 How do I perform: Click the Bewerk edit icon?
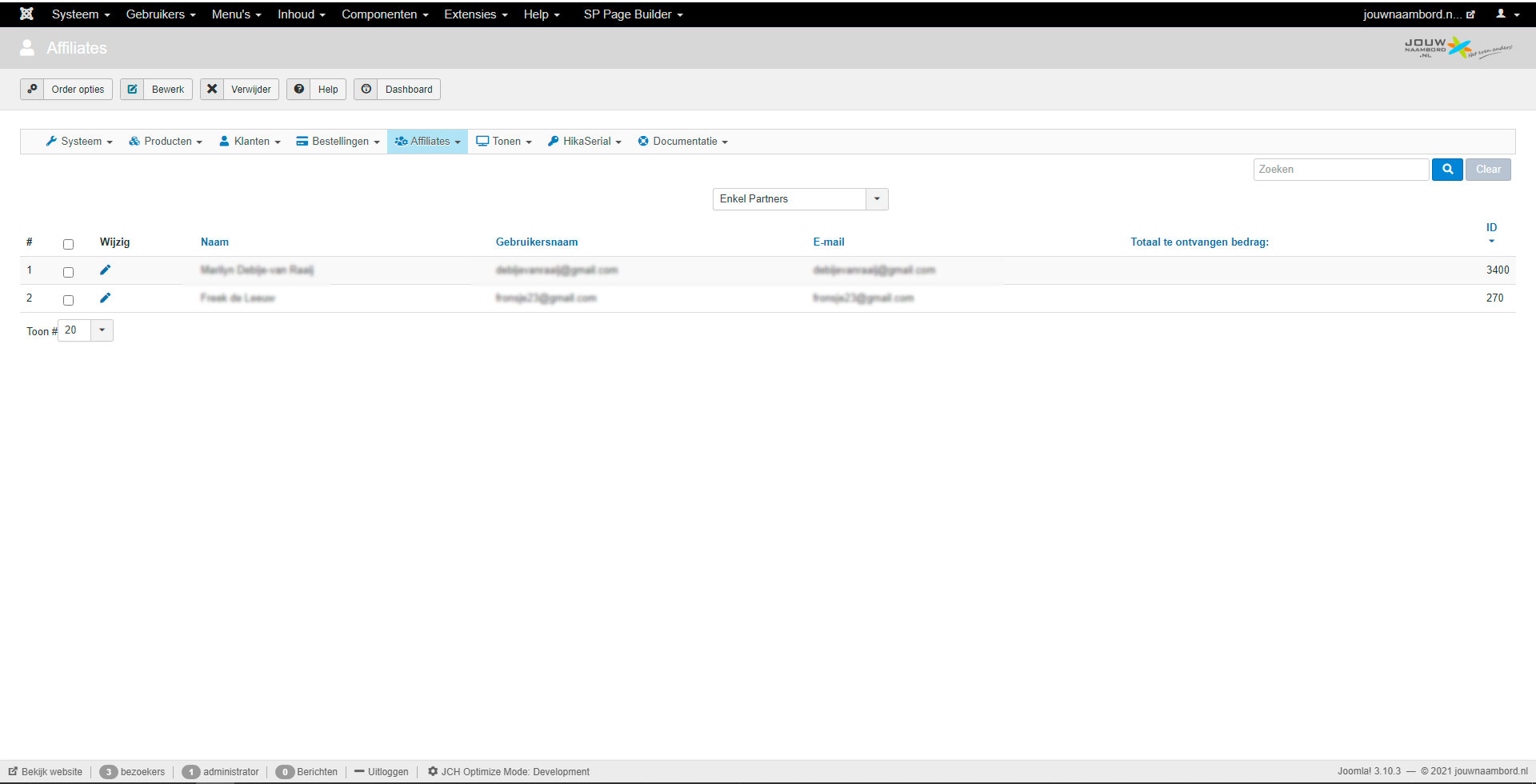click(133, 89)
